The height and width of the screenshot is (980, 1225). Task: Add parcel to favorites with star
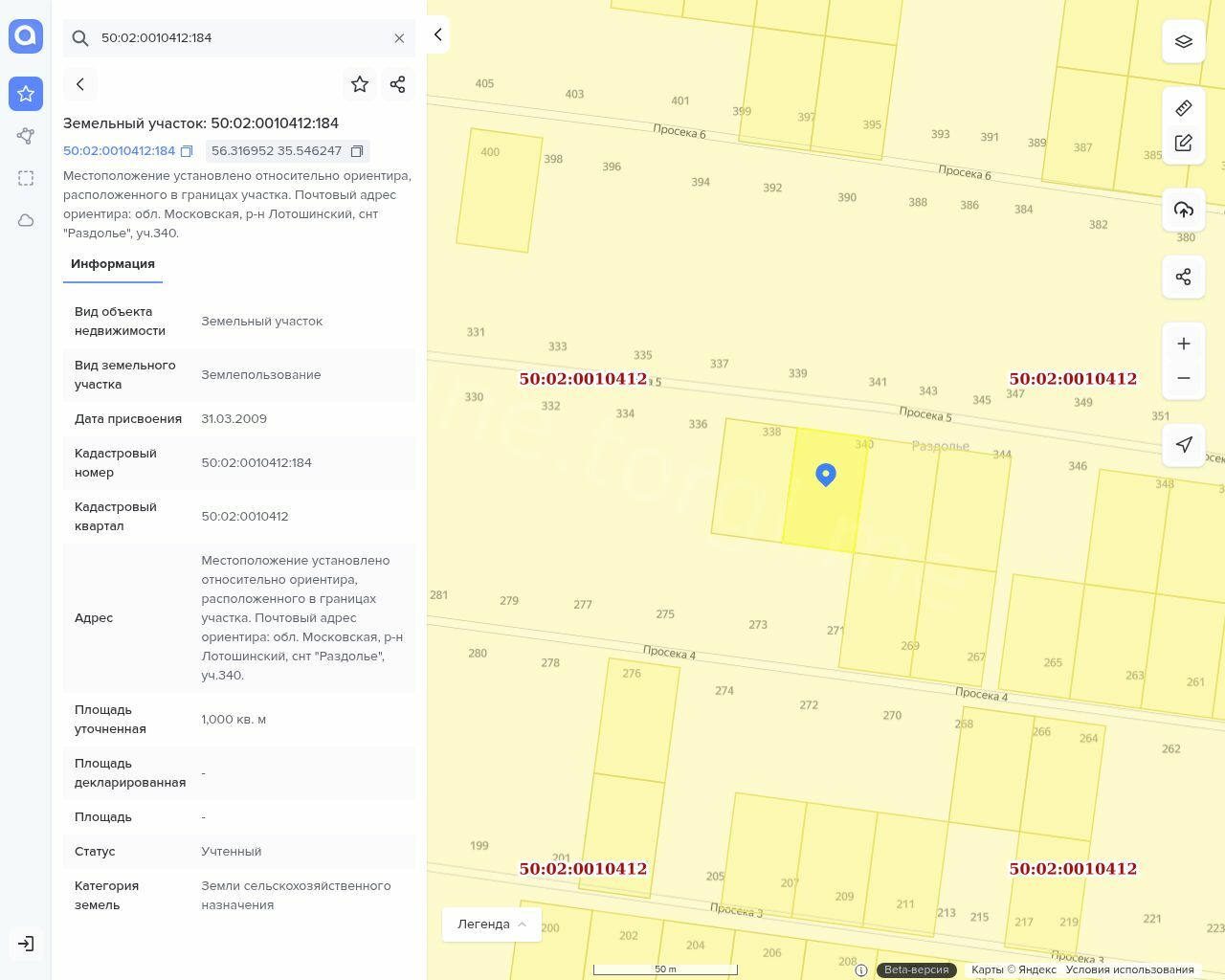360,84
